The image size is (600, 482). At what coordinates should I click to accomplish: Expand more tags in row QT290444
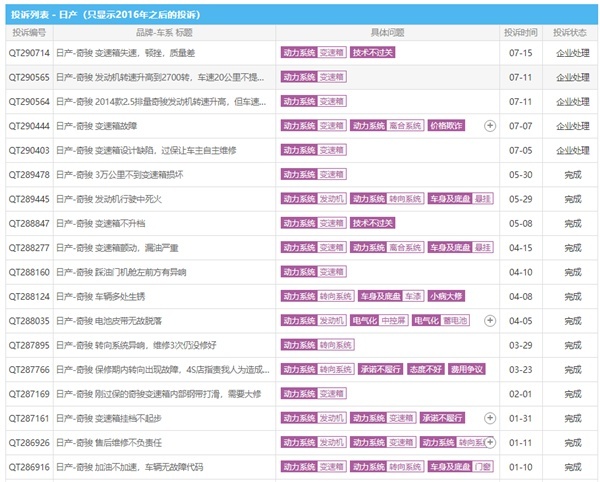(x=490, y=126)
